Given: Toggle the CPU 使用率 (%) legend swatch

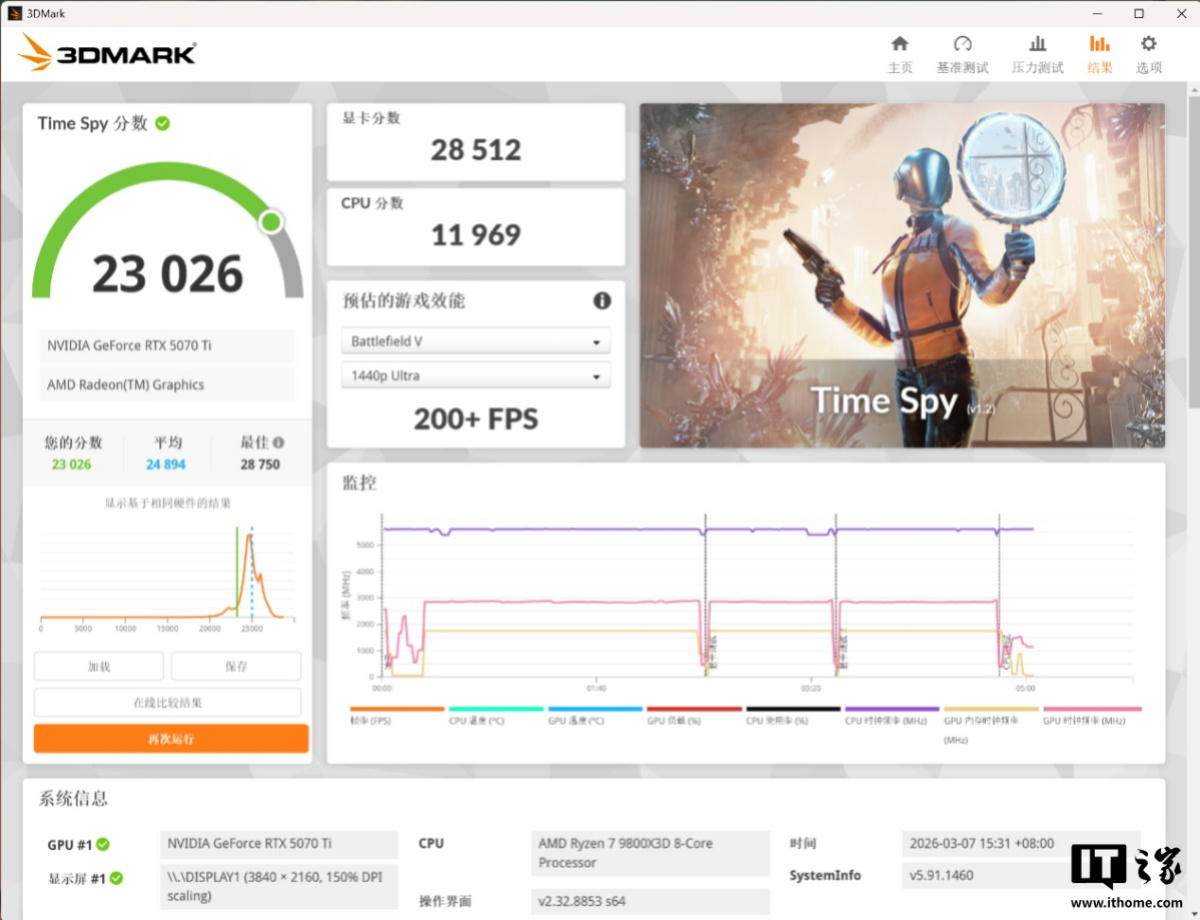Looking at the screenshot, I should tap(793, 708).
